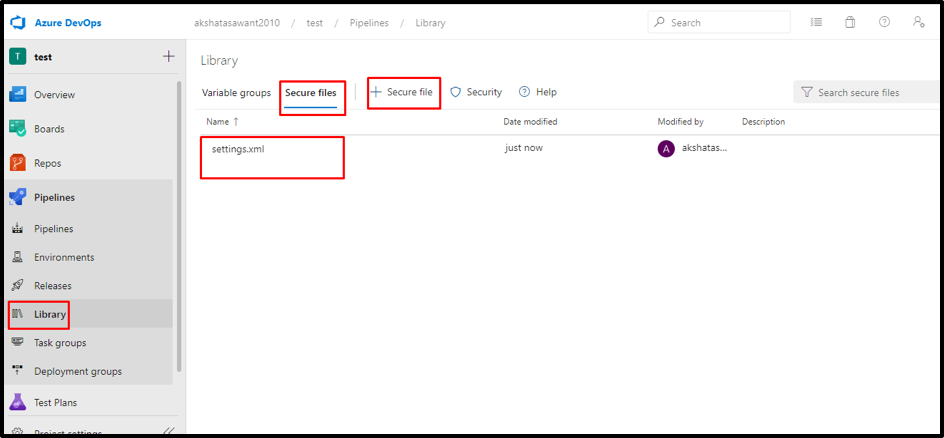Open the Library breadcrumb link

pos(430,23)
